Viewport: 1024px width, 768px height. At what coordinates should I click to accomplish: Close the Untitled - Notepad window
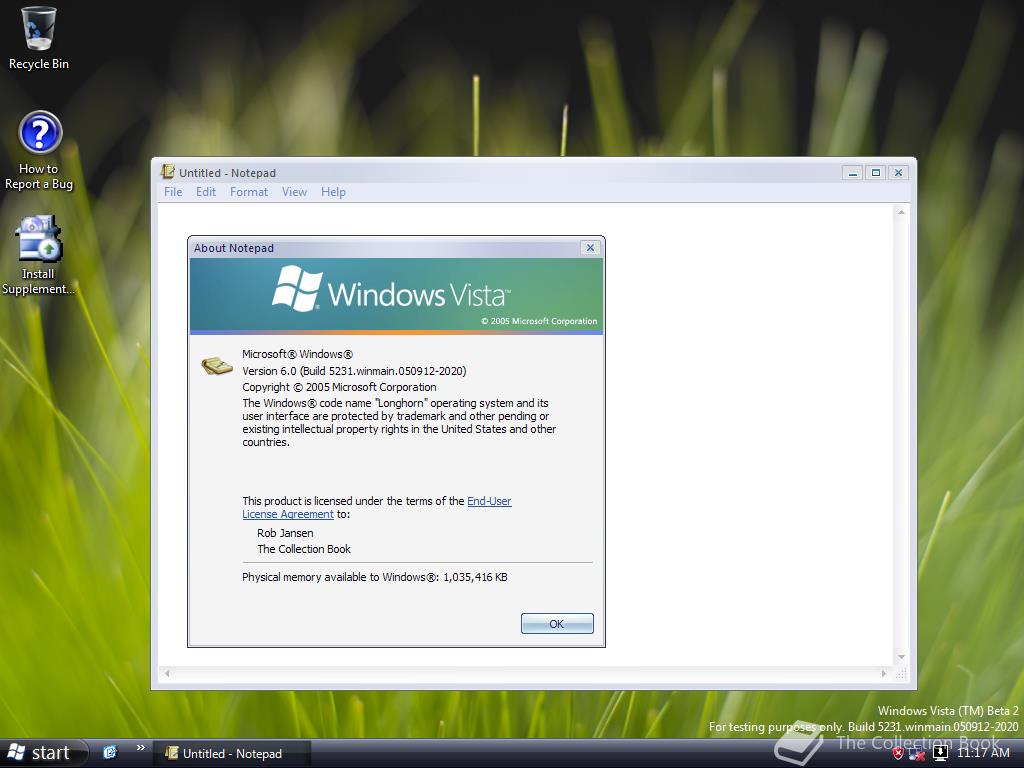[x=899, y=173]
